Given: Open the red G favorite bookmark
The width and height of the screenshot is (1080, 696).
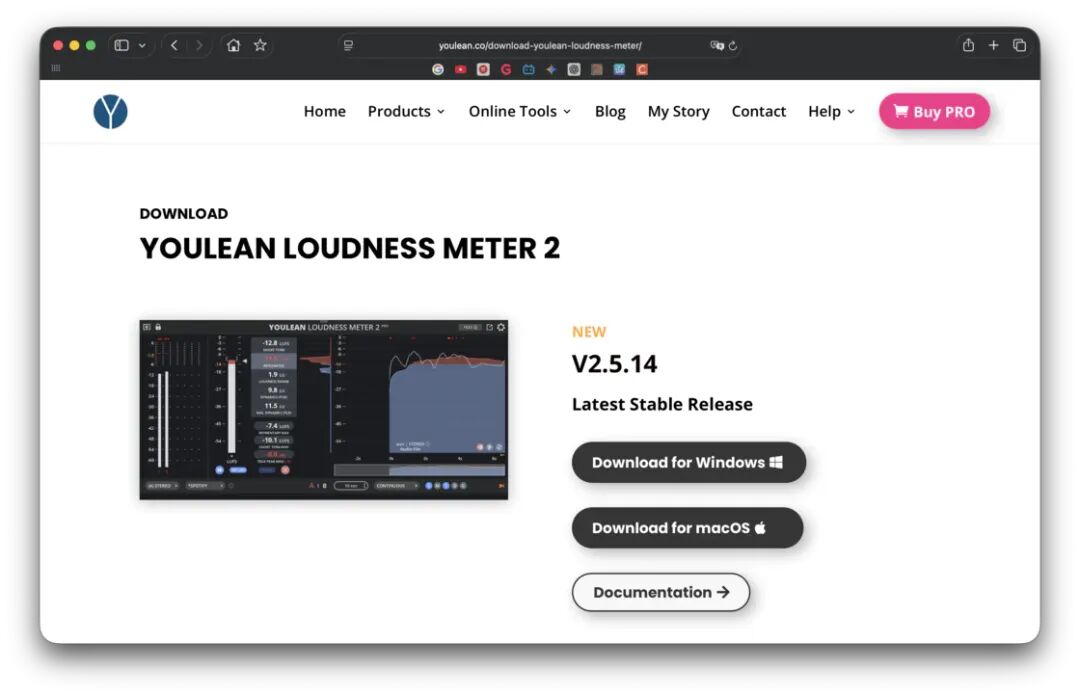Looking at the screenshot, I should 506,69.
